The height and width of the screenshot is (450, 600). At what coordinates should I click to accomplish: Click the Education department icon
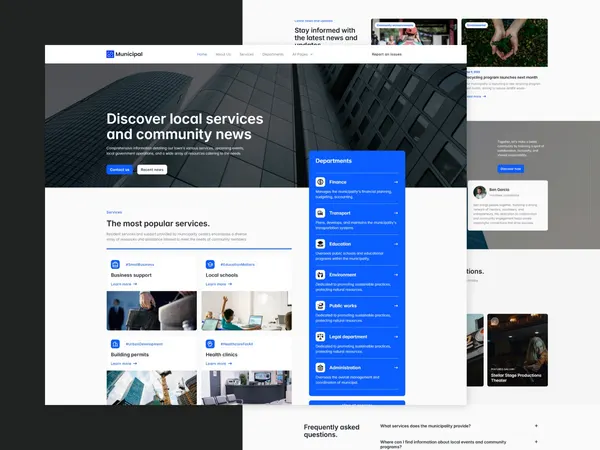(320, 244)
